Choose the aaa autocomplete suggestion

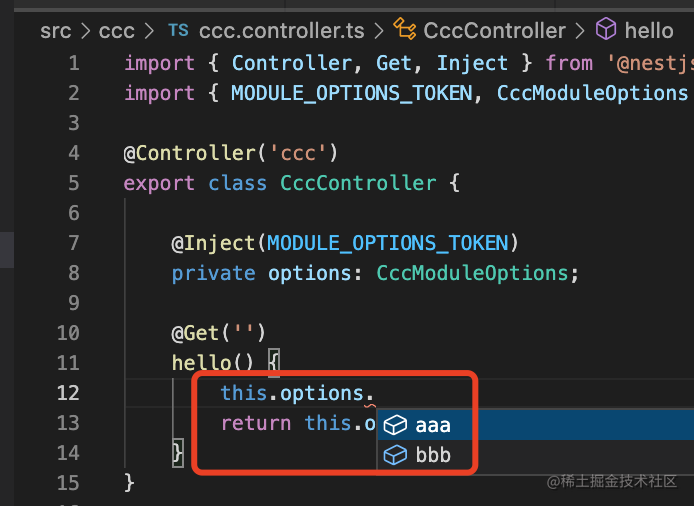click(433, 425)
